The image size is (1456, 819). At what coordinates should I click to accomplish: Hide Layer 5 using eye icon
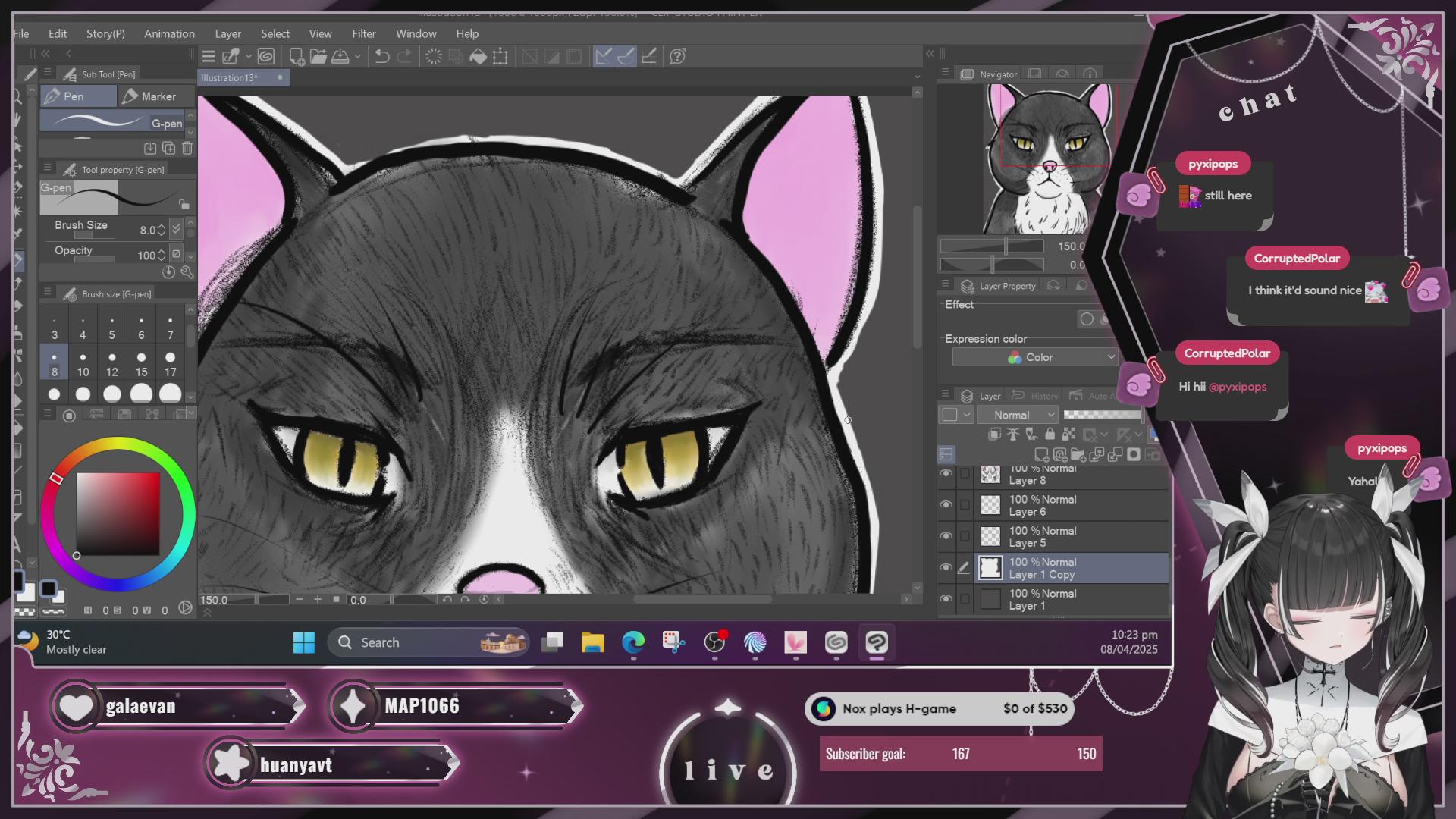coord(946,536)
